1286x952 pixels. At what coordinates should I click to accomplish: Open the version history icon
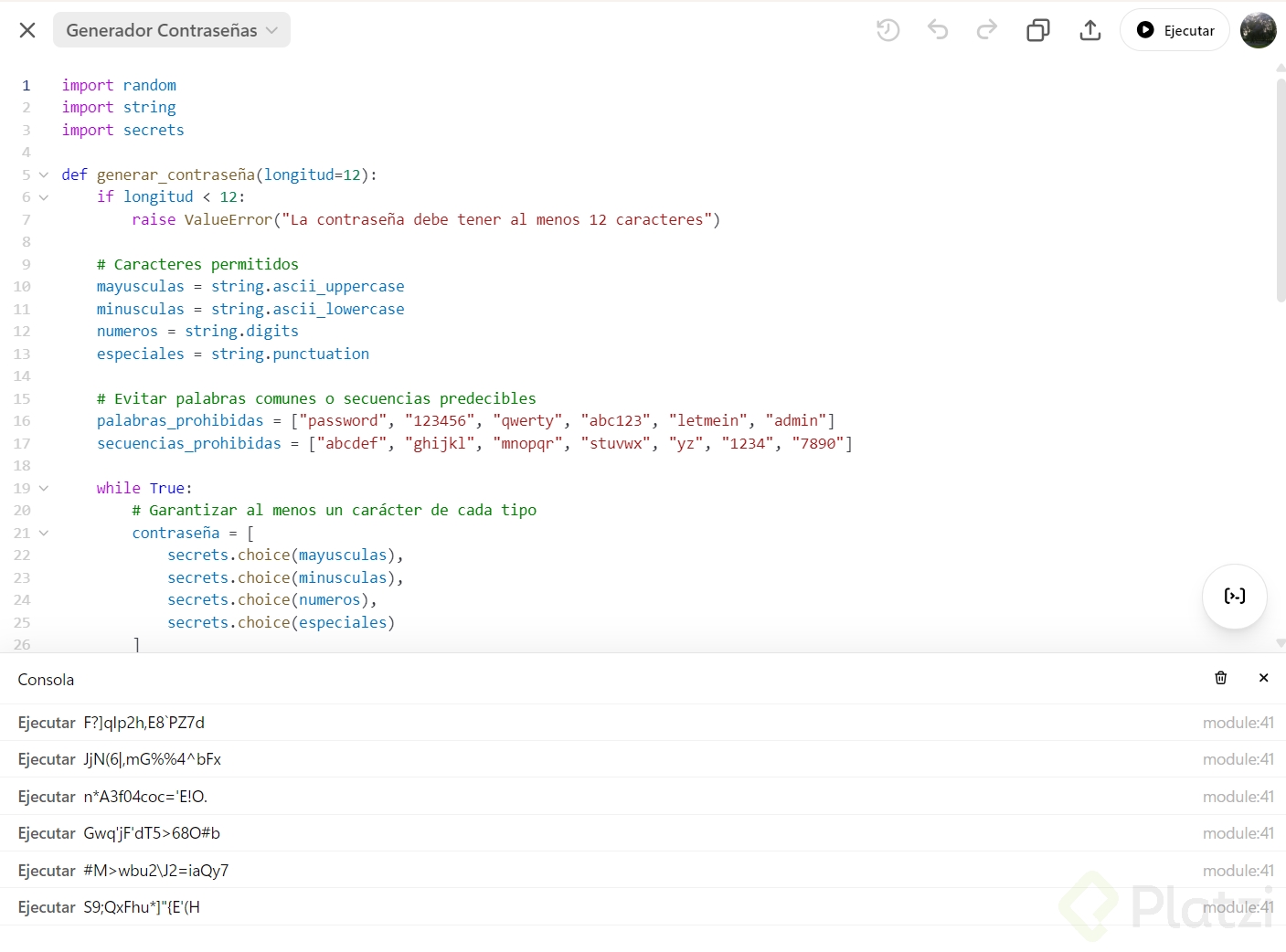pyautogui.click(x=887, y=30)
